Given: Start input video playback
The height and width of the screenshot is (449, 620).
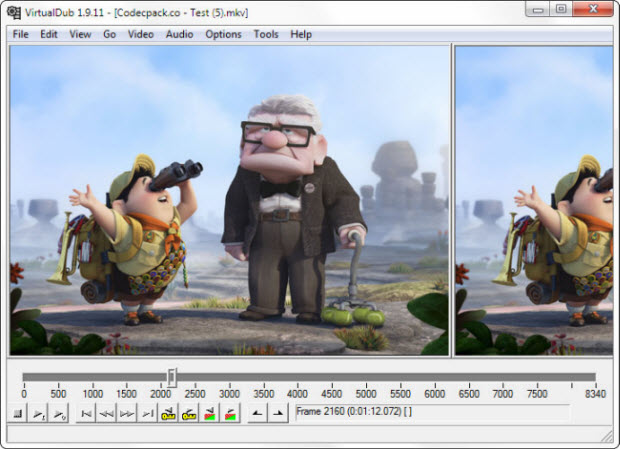Looking at the screenshot, I should (x=38, y=413).
